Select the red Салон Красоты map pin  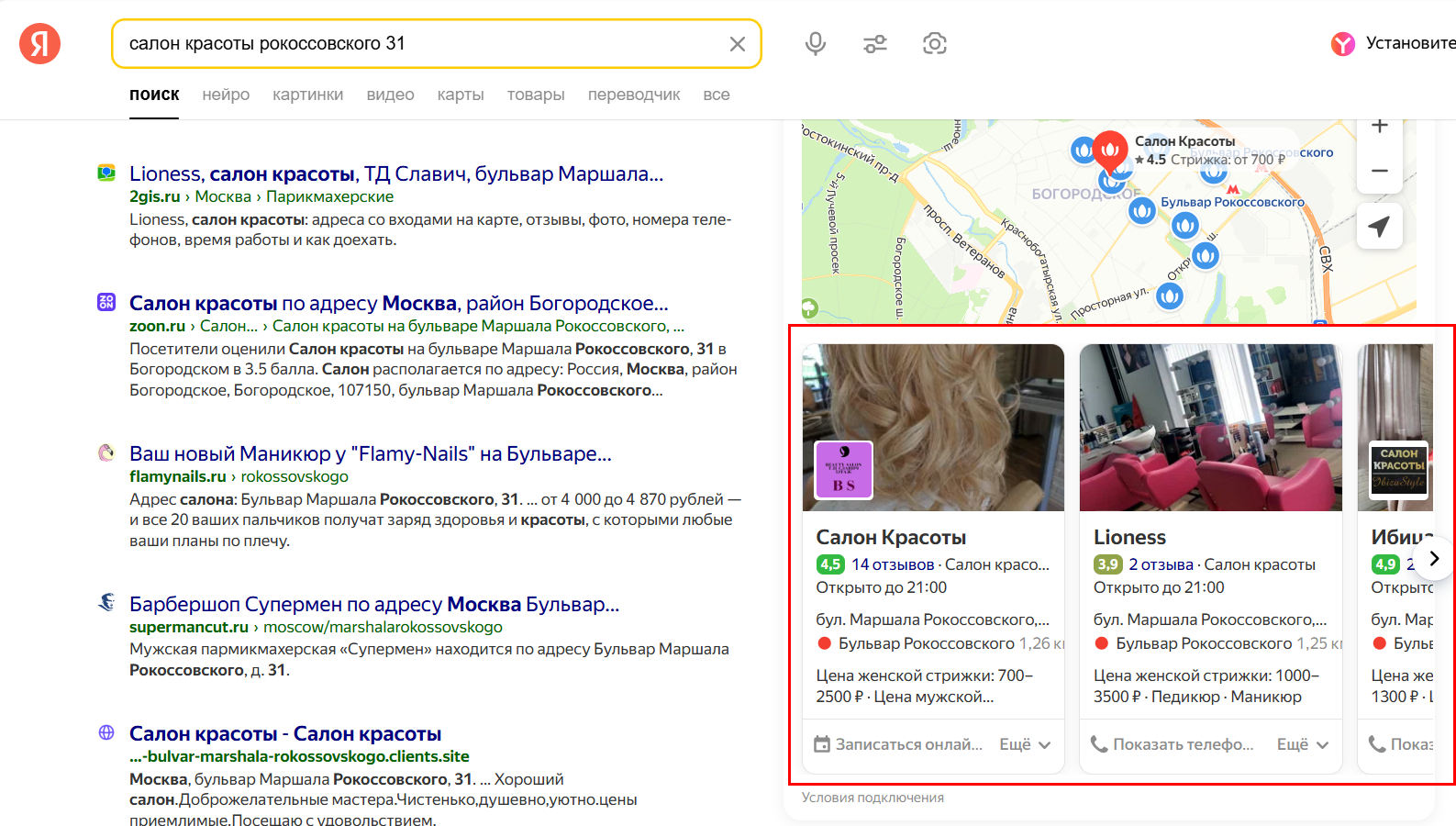[x=1110, y=151]
